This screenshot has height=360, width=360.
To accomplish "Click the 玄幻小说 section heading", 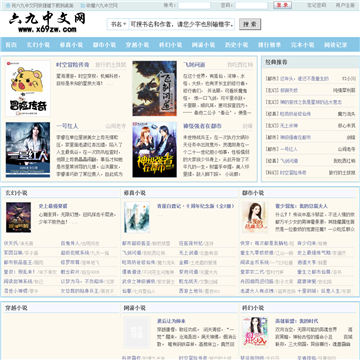I will click(16, 193).
